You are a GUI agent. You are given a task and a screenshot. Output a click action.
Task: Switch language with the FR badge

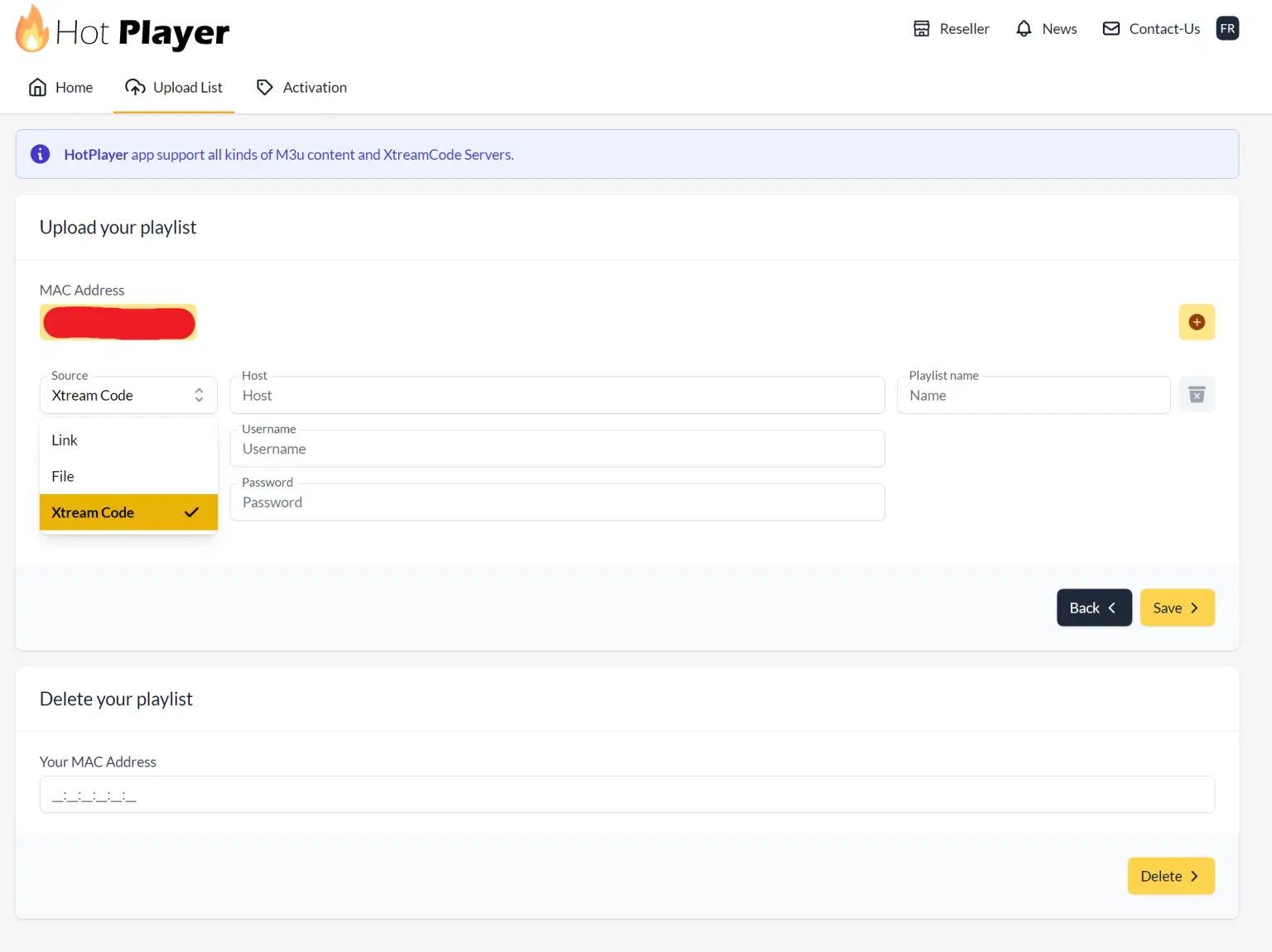click(x=1226, y=29)
